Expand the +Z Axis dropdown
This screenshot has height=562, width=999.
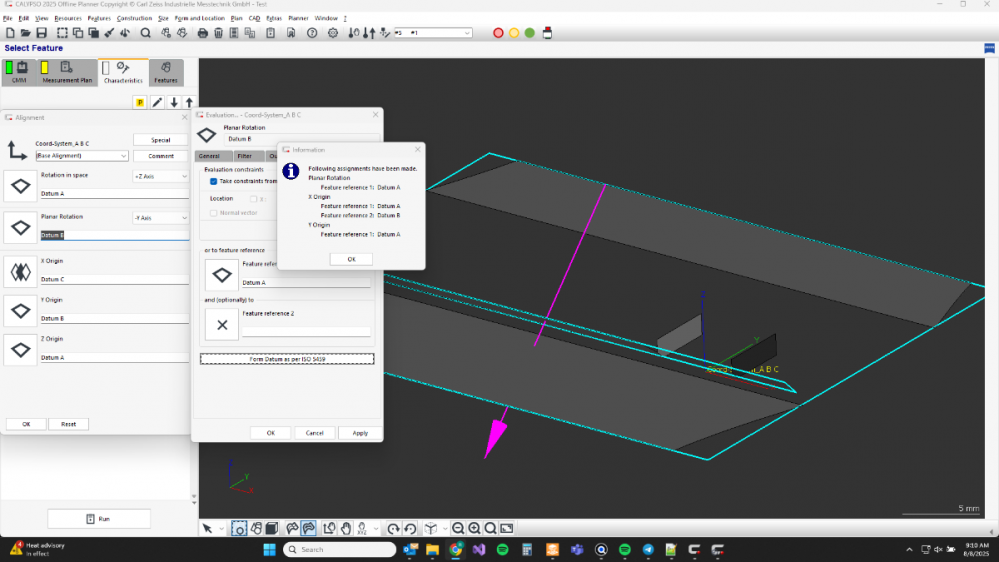[x=160, y=176]
